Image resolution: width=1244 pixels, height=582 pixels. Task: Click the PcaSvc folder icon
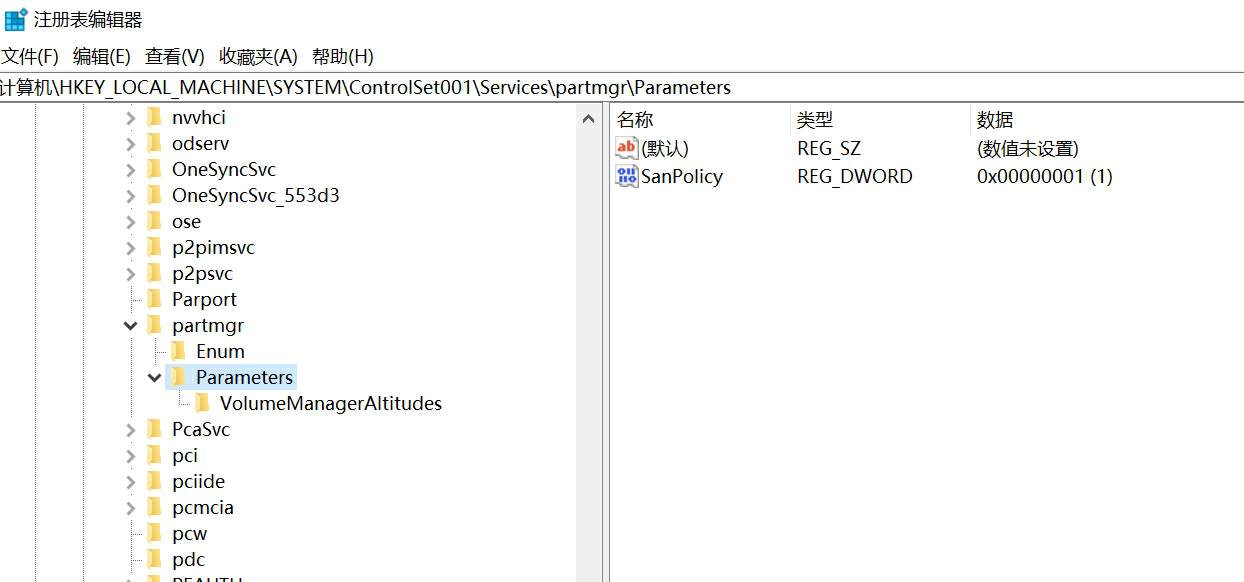coord(154,429)
